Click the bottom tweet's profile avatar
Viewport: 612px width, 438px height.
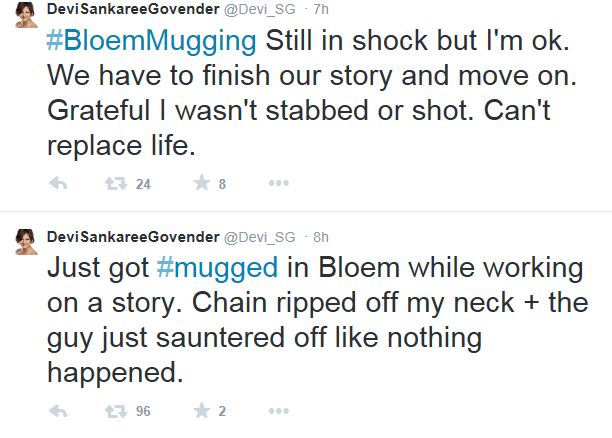point(27,242)
